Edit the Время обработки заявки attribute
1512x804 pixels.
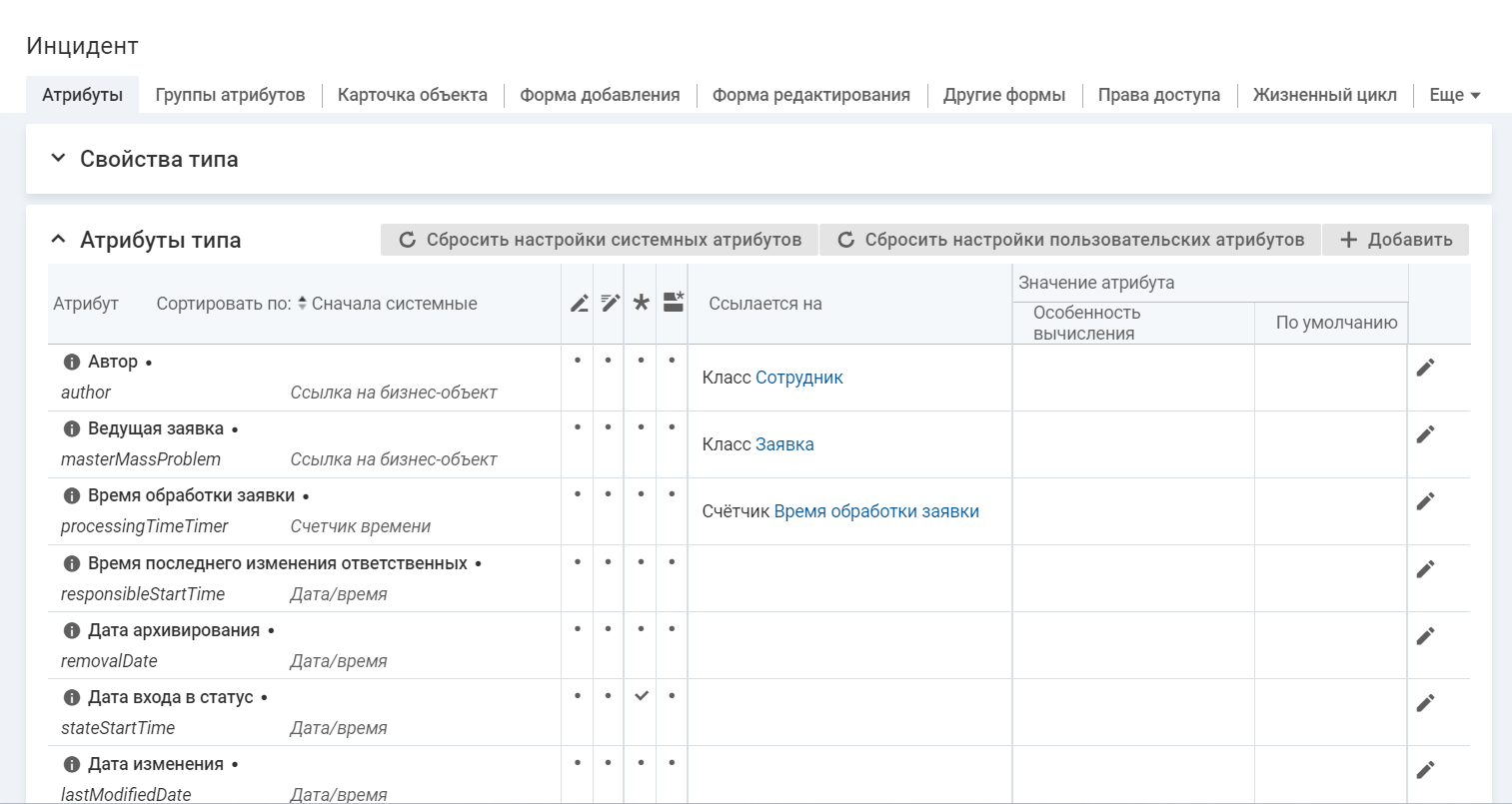click(x=1425, y=501)
